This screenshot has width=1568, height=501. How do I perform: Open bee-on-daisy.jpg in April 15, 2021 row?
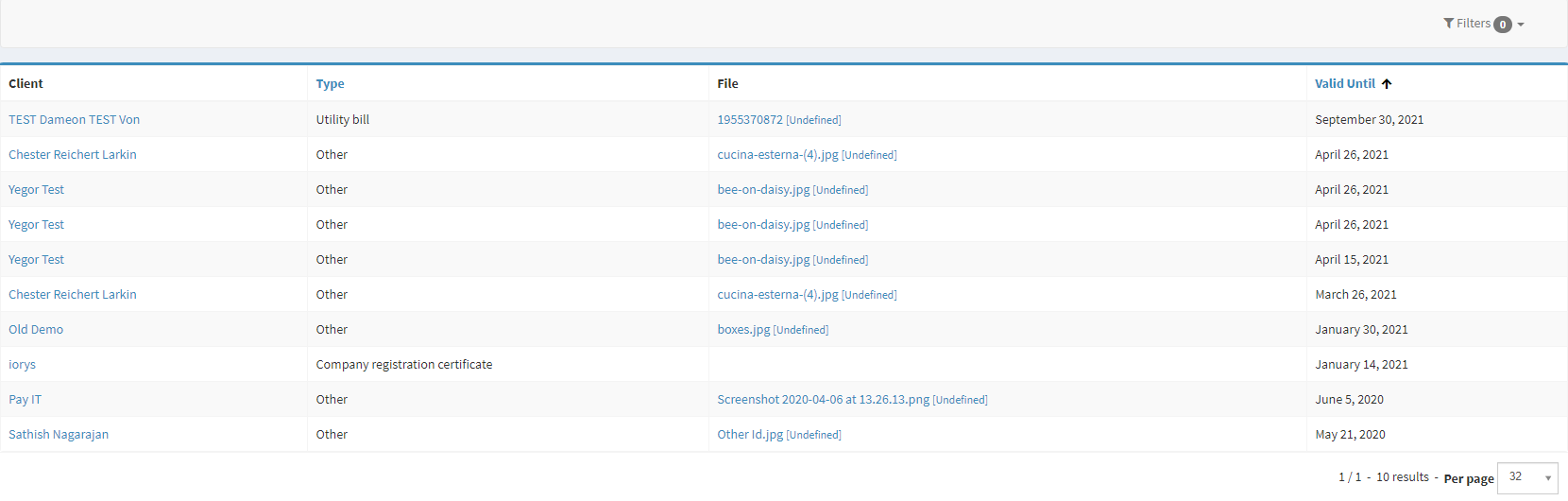pos(763,260)
